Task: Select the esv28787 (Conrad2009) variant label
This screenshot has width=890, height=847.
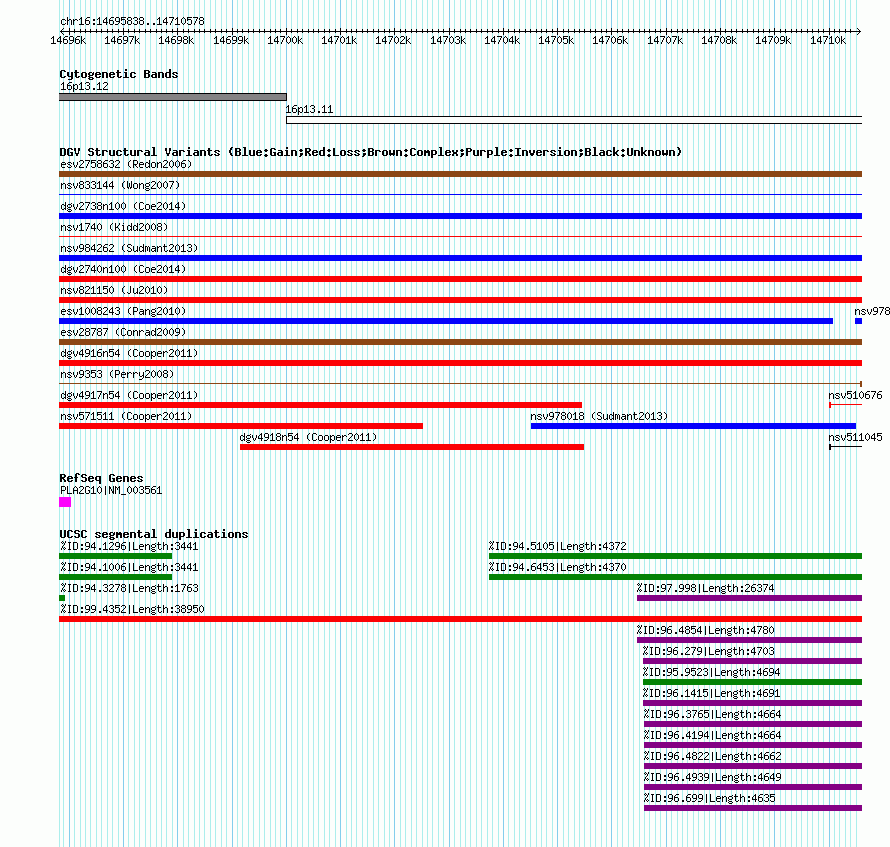Action: (123, 332)
